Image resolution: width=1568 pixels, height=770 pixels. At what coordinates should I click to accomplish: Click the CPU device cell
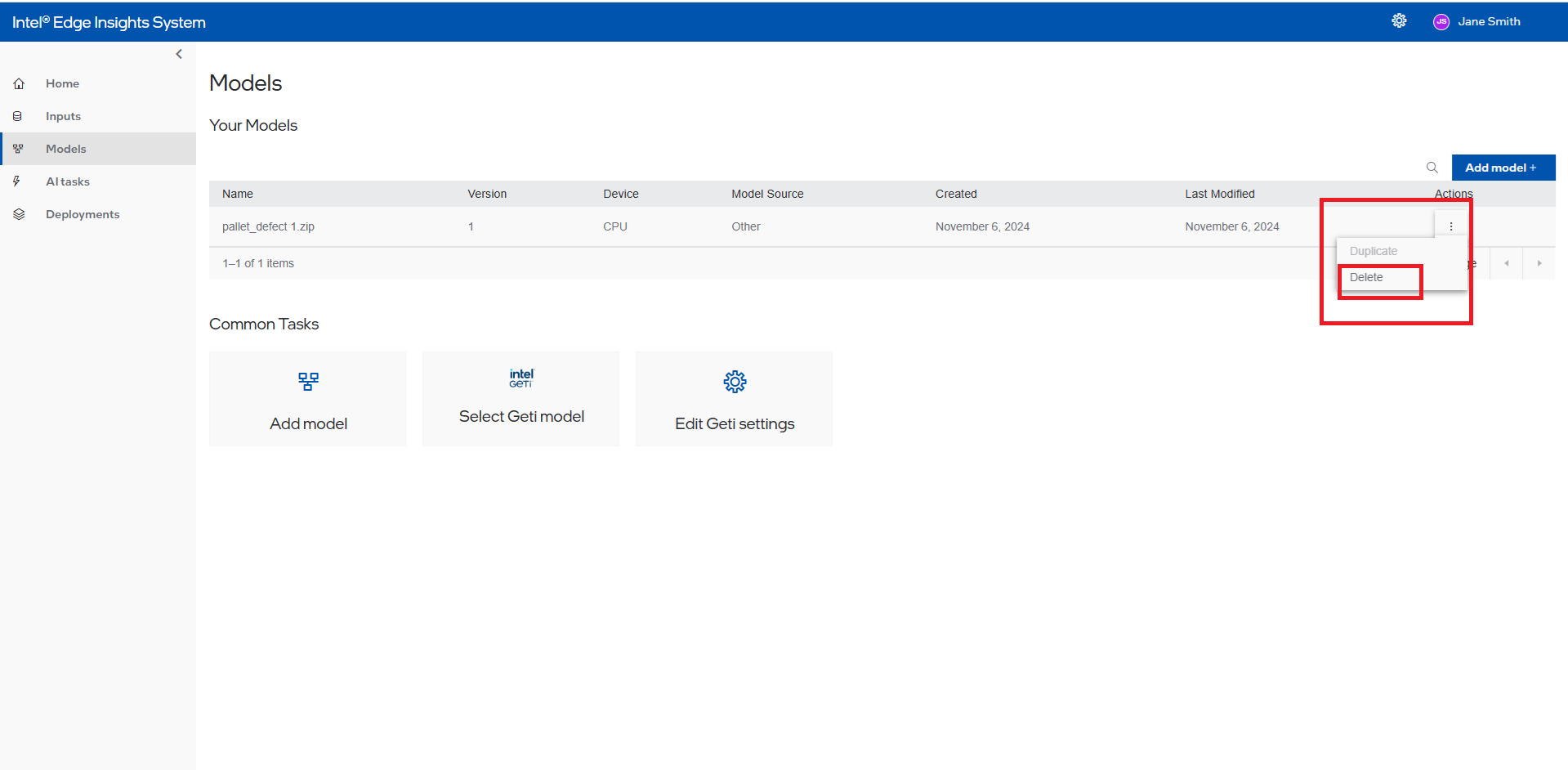click(x=615, y=226)
